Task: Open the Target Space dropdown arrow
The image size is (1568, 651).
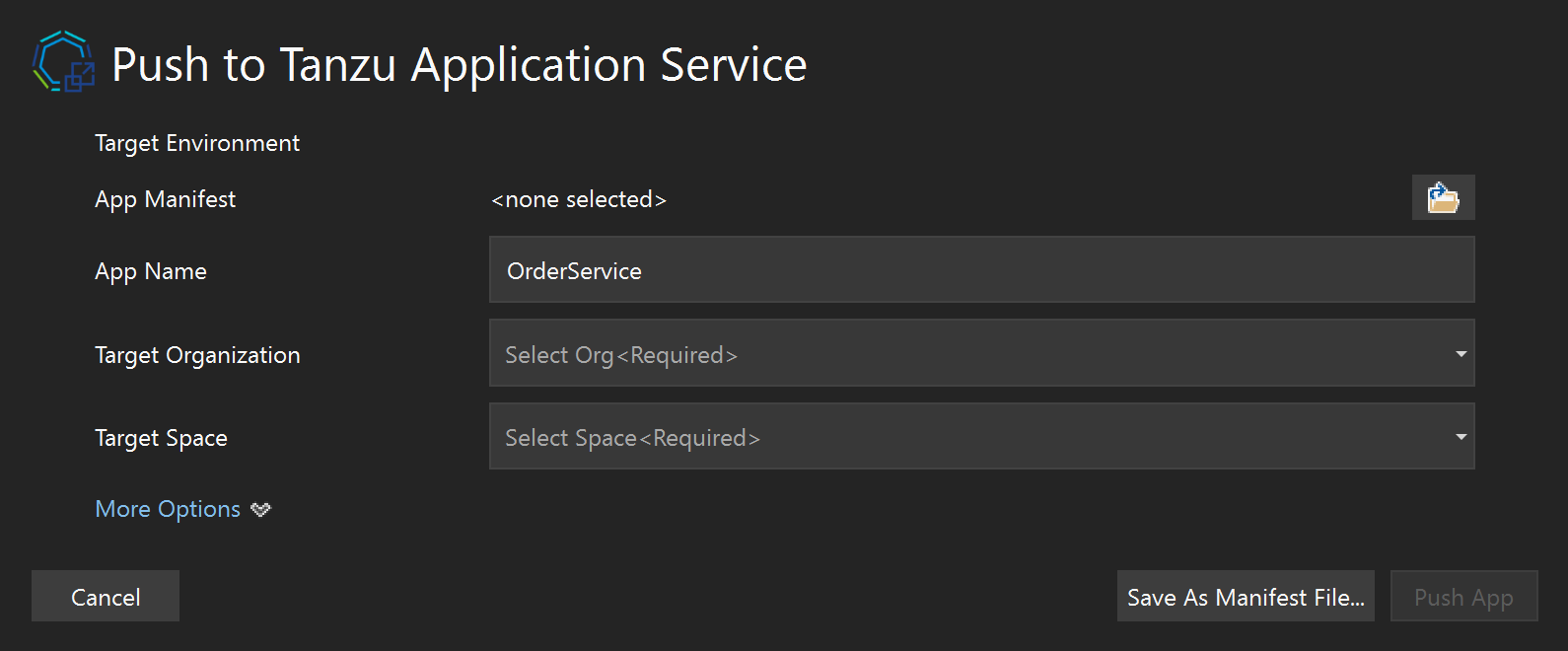Action: pos(1461,436)
